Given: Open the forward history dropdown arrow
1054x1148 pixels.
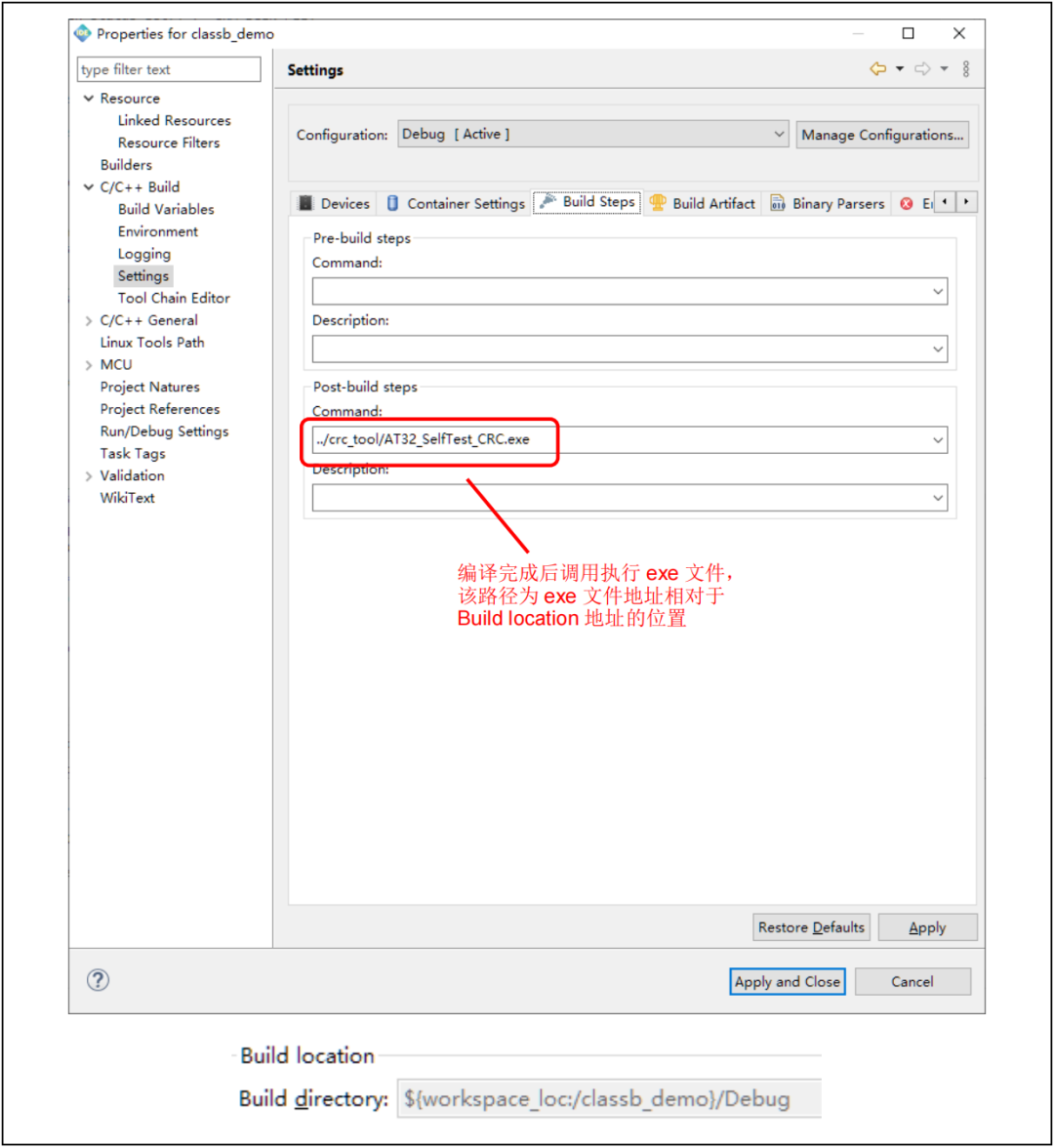Looking at the screenshot, I should point(945,68).
